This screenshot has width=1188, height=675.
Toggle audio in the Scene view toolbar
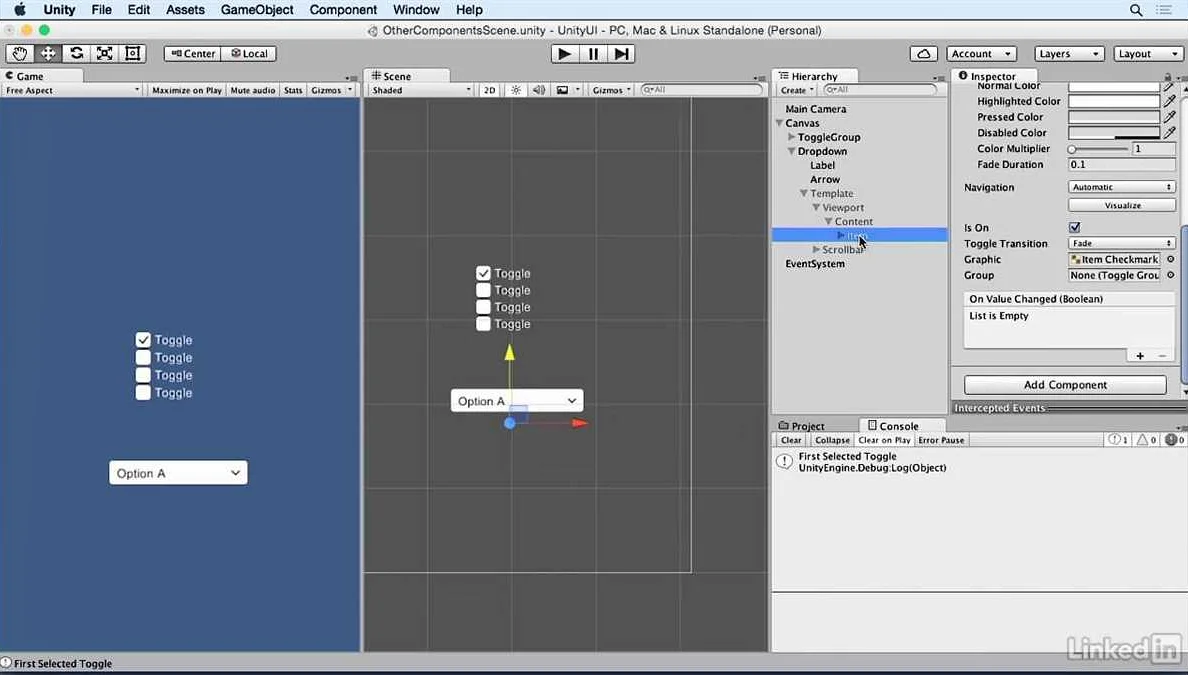[x=539, y=89]
